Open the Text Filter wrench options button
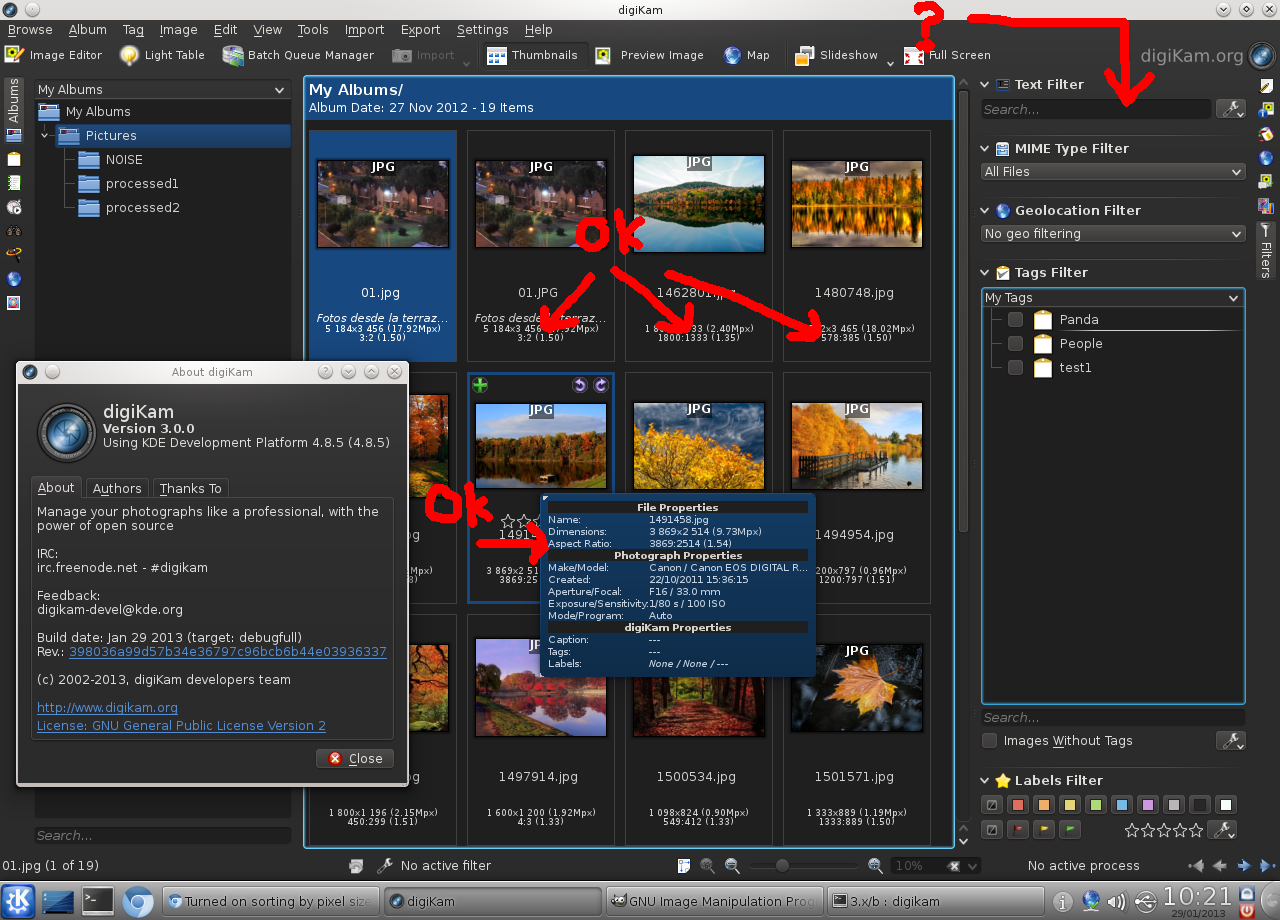Image resolution: width=1280 pixels, height=920 pixels. coord(1231,109)
